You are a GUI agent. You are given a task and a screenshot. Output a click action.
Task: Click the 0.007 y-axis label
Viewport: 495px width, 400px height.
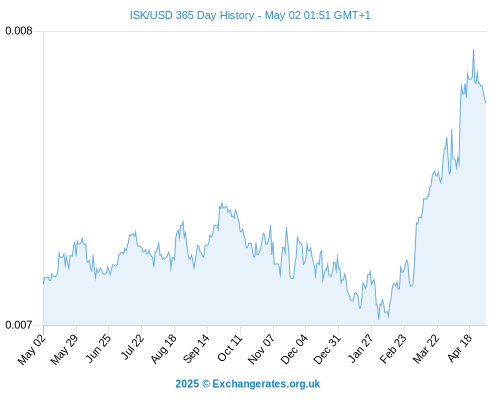[x=19, y=325]
